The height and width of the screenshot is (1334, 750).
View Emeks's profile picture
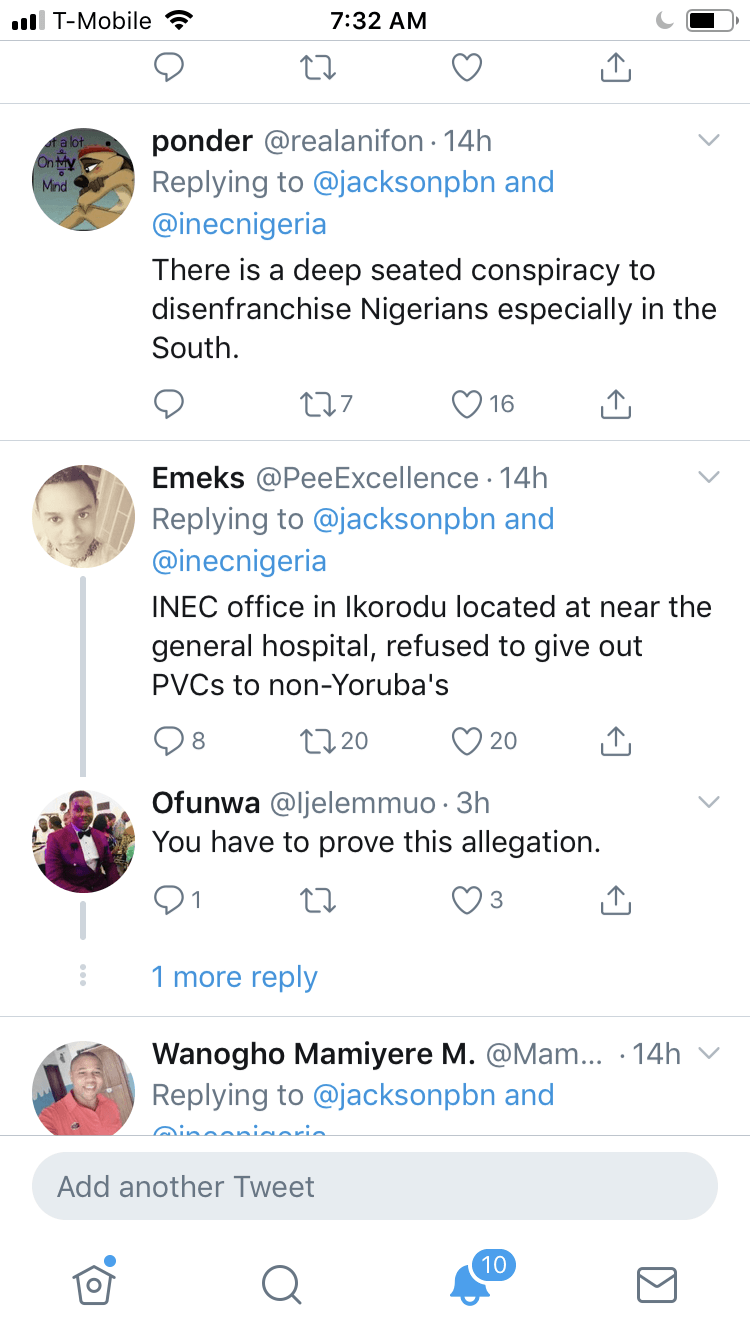(x=84, y=516)
